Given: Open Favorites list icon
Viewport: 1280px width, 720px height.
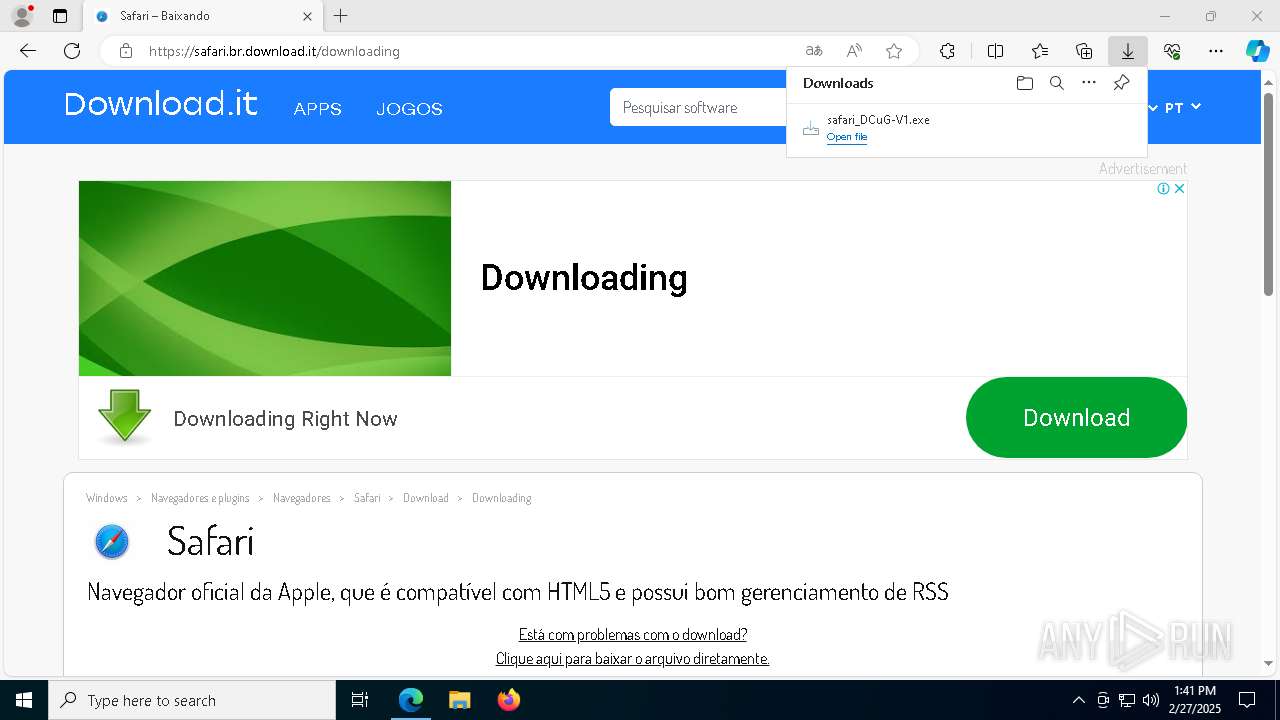Looking at the screenshot, I should (x=1040, y=51).
